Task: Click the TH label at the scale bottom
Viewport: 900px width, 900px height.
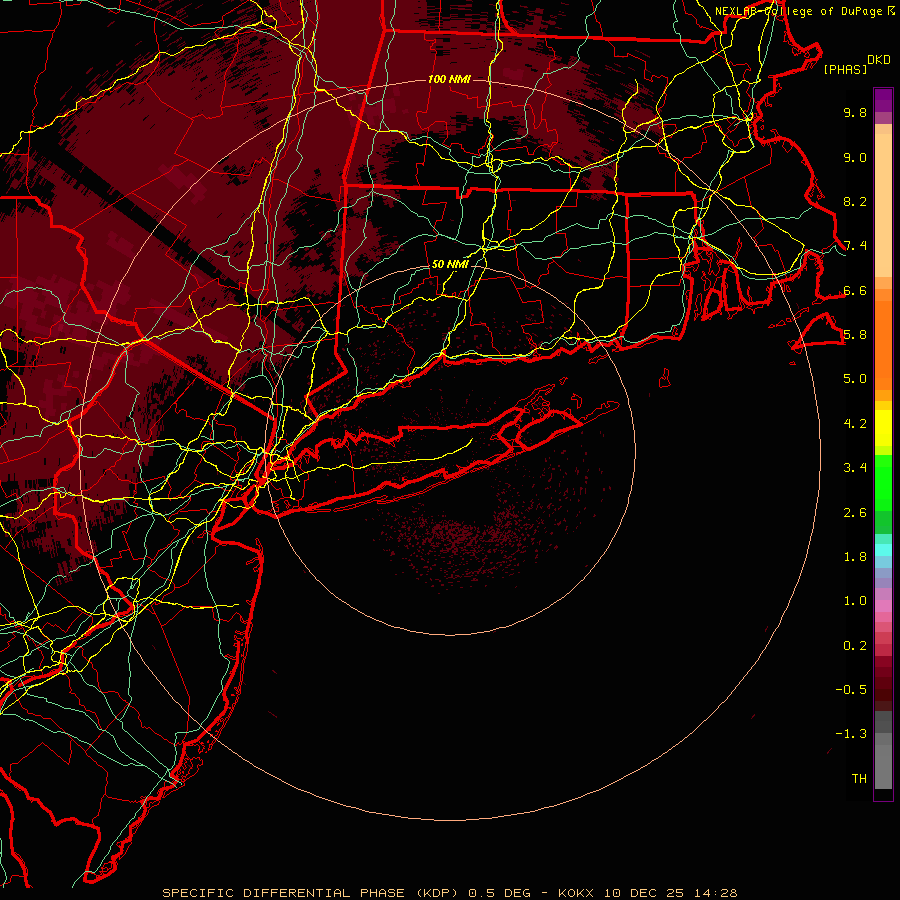Action: [x=859, y=779]
